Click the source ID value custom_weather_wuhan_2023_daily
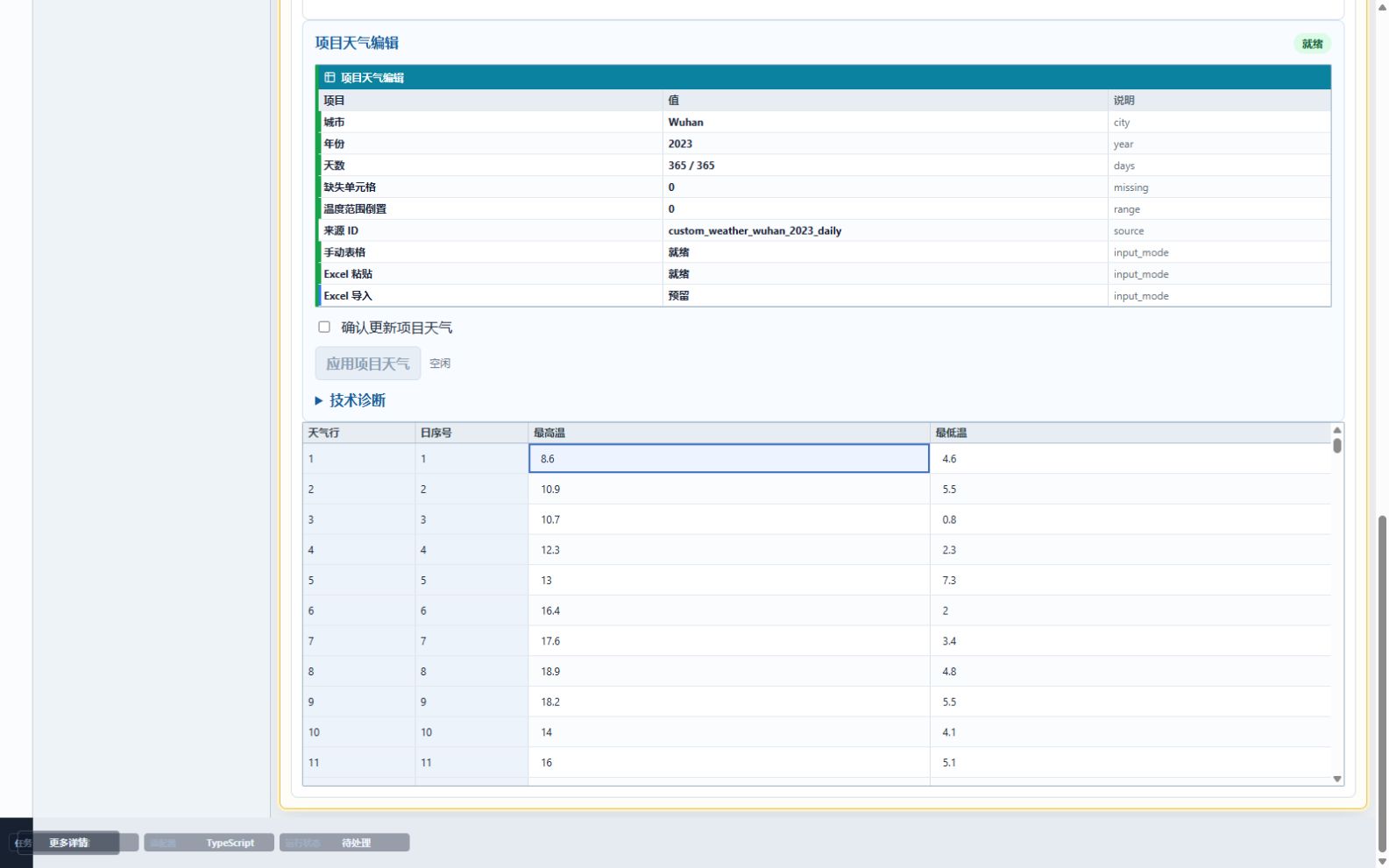Viewport: 1389px width, 868px height. (755, 230)
